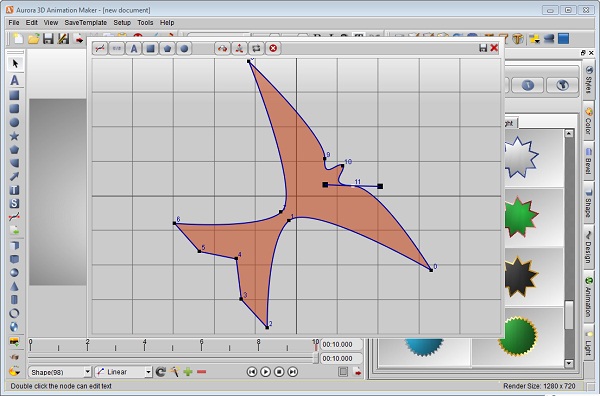Add an arrow shape from left toolbar
The height and width of the screenshot is (396, 600).
14,176
